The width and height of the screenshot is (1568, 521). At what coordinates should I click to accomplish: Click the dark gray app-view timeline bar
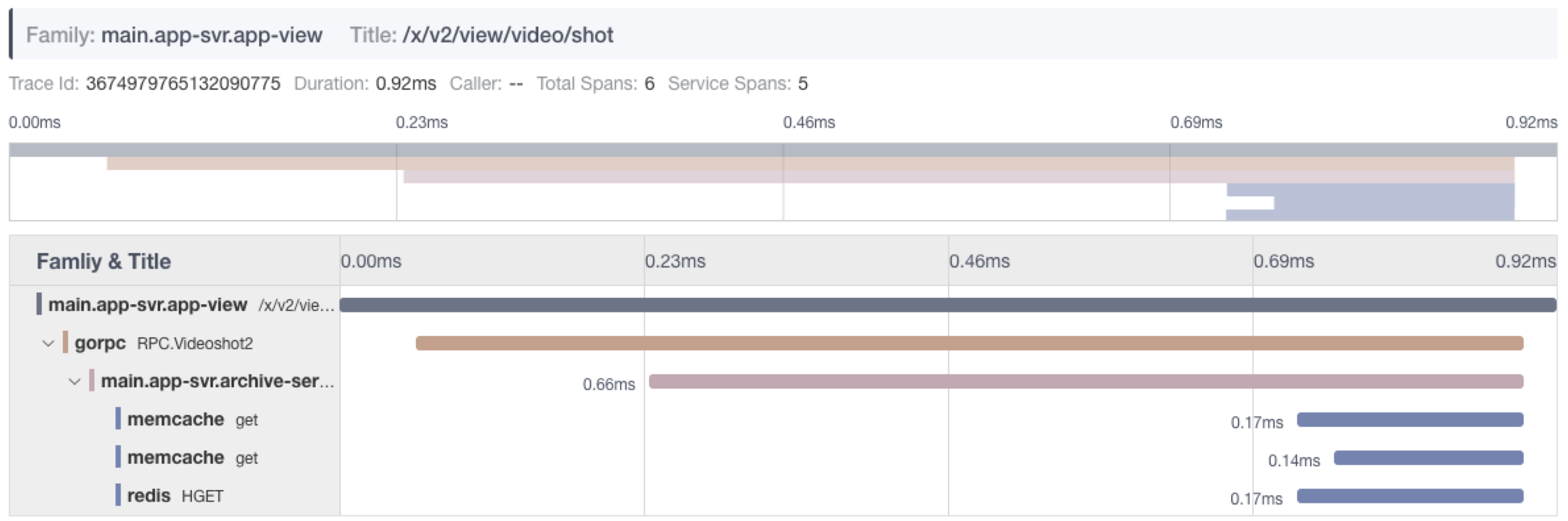click(x=948, y=305)
